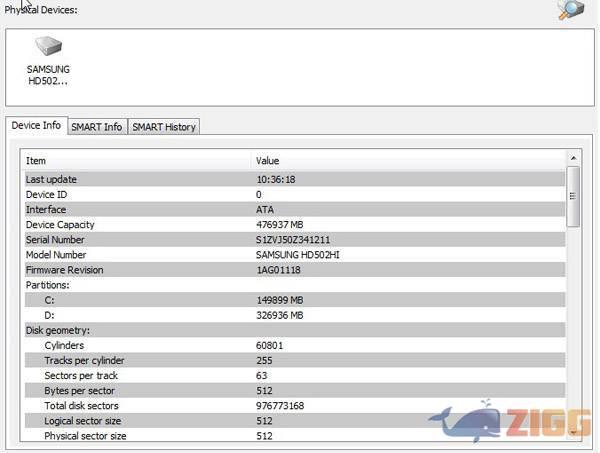Select the SAMSUNG HD502 hard drive icon

pyautogui.click(x=49, y=46)
